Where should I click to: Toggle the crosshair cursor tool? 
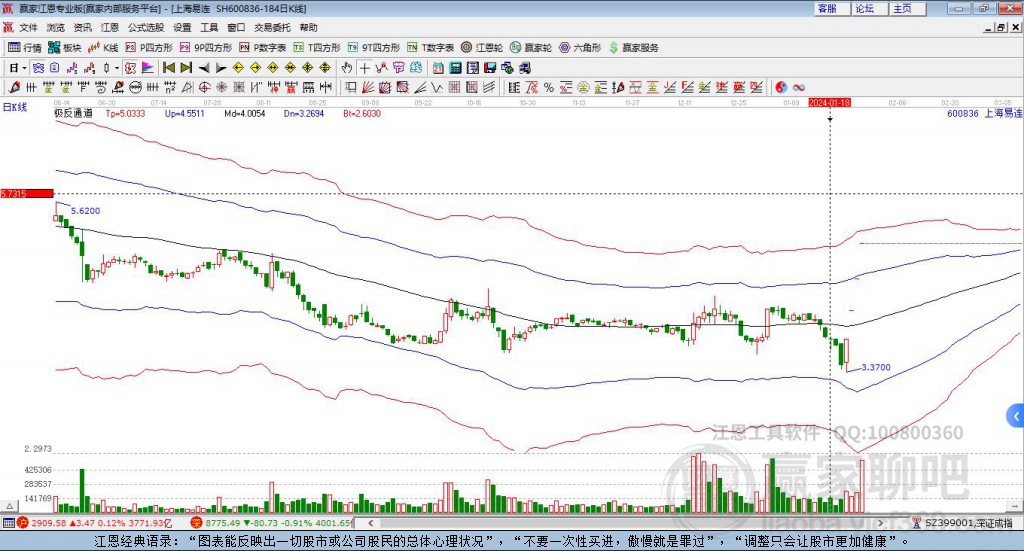click(365, 68)
